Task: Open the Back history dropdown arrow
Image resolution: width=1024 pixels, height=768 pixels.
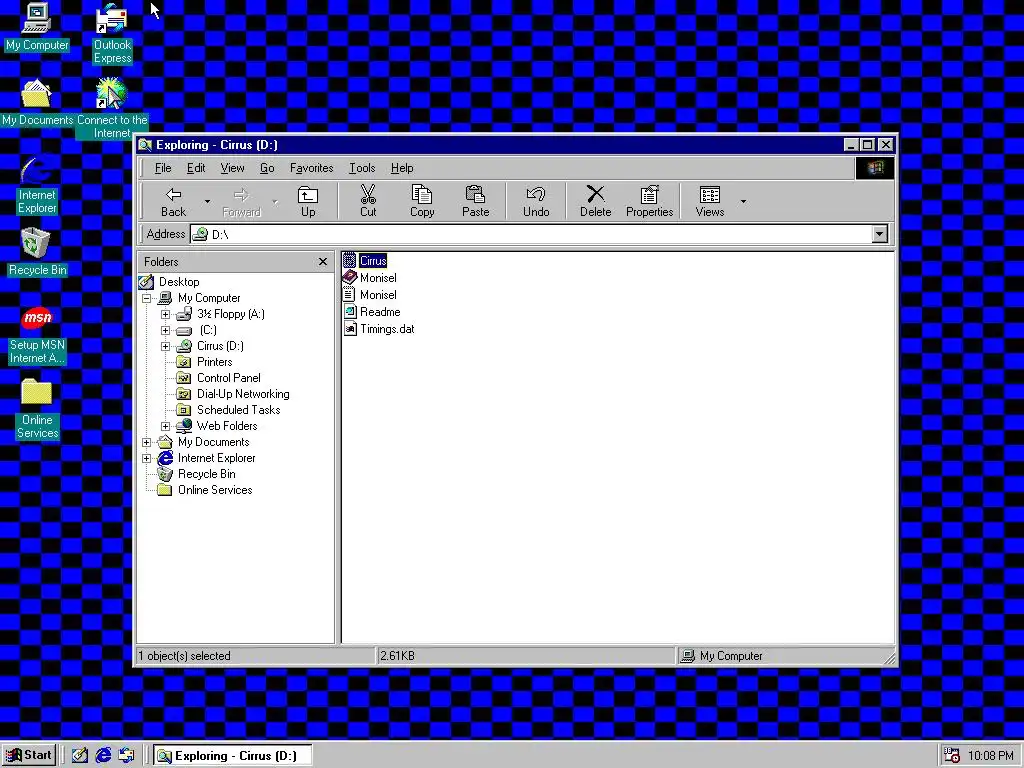Action: click(207, 201)
